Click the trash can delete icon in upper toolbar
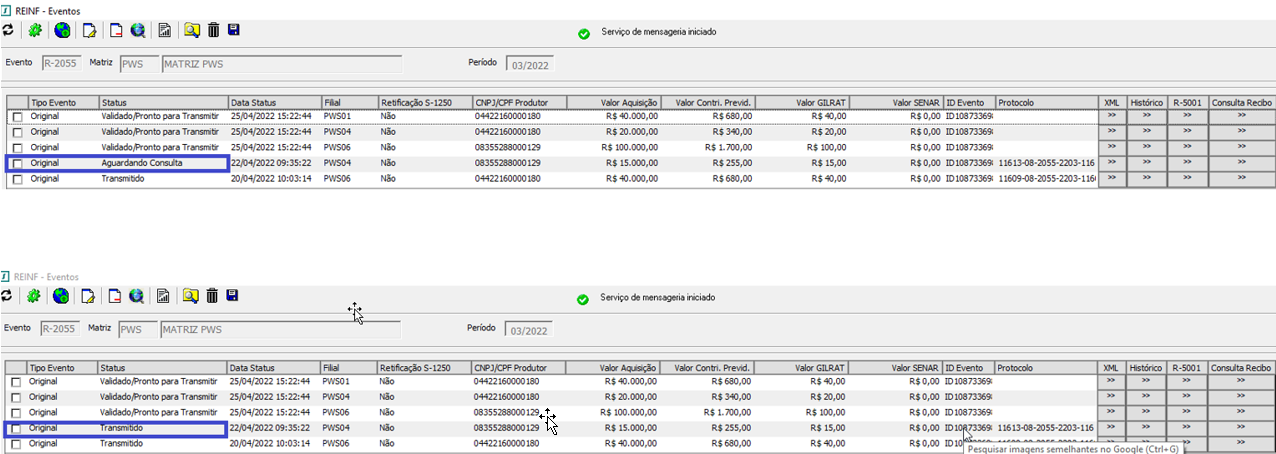This screenshot has width=1276, height=454. click(213, 30)
